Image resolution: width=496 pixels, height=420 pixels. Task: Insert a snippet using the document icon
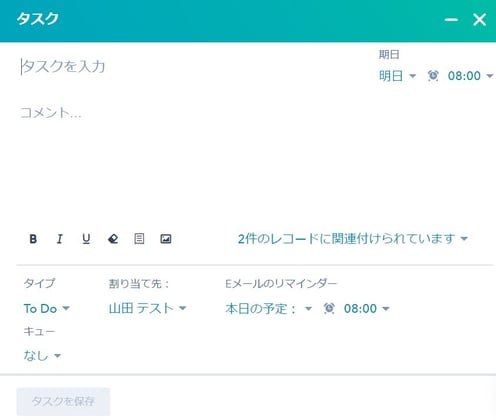click(139, 239)
